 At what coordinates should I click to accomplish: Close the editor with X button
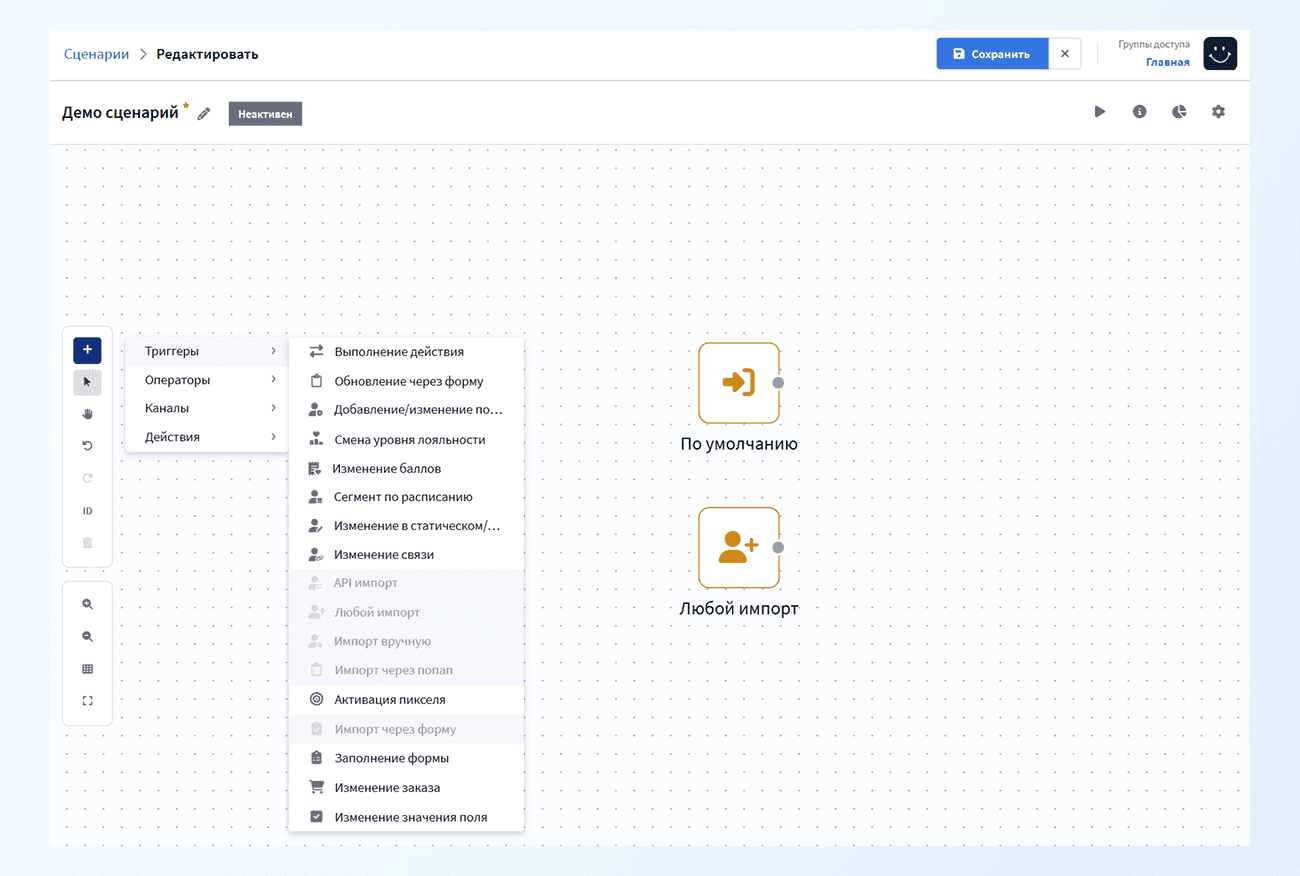1065,54
